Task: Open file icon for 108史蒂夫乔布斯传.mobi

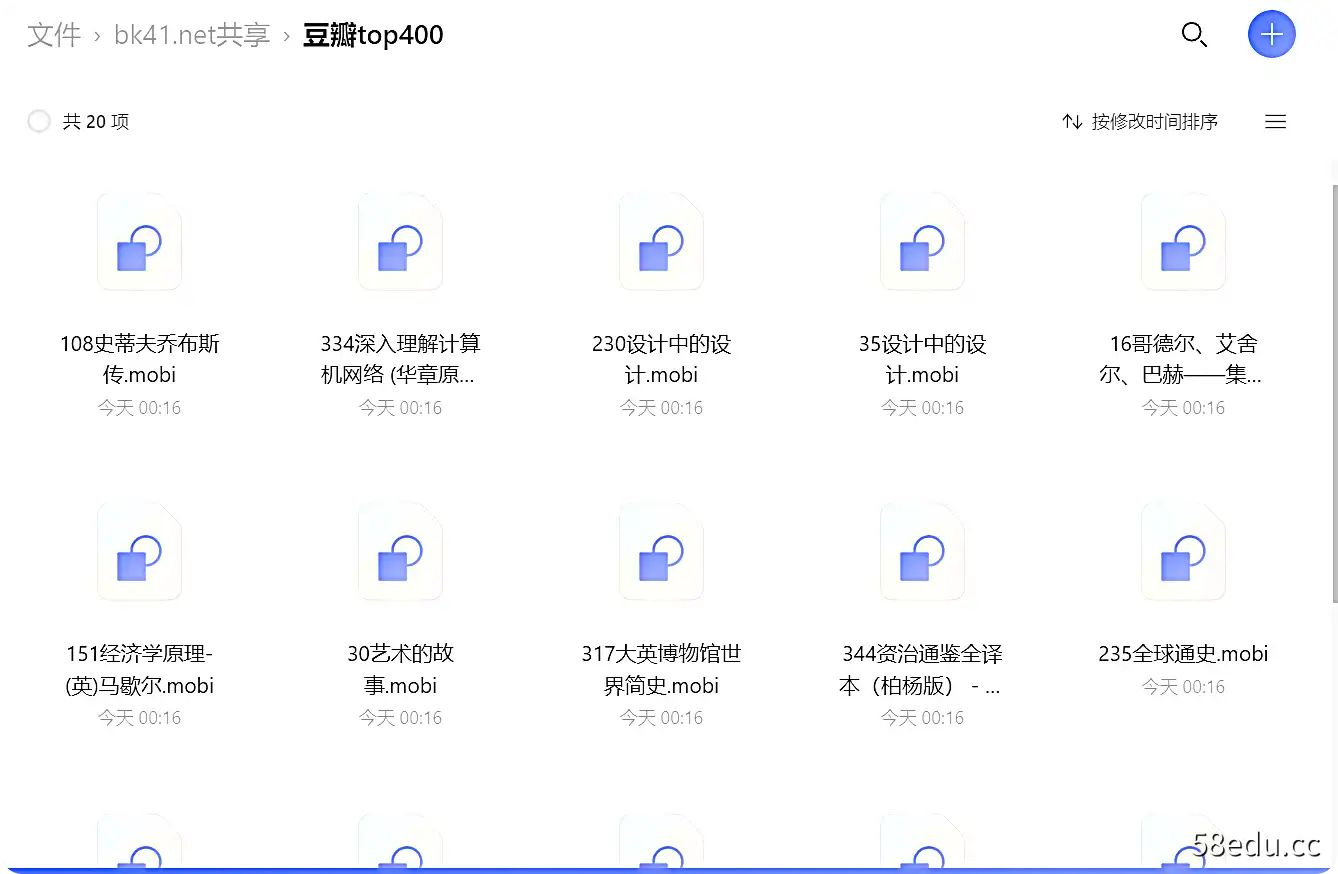Action: (139, 243)
